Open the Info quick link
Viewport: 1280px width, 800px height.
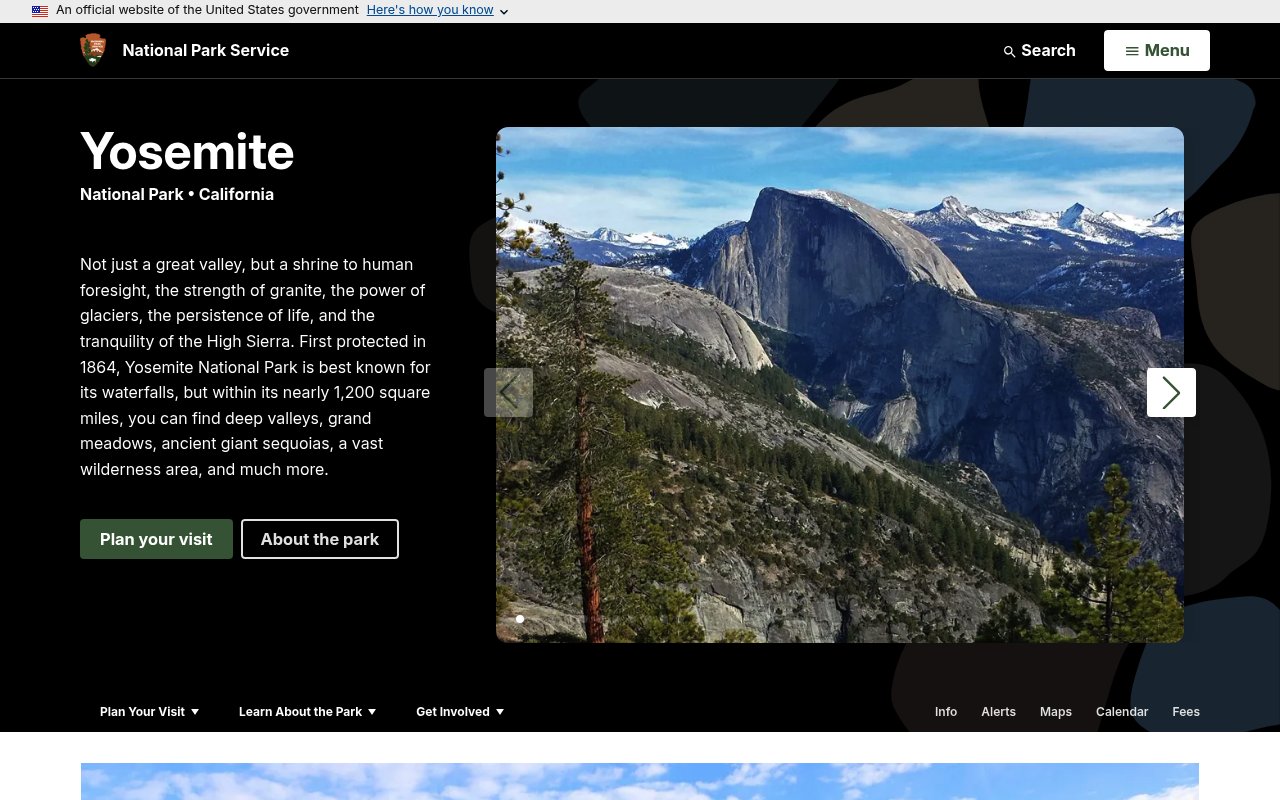click(946, 712)
